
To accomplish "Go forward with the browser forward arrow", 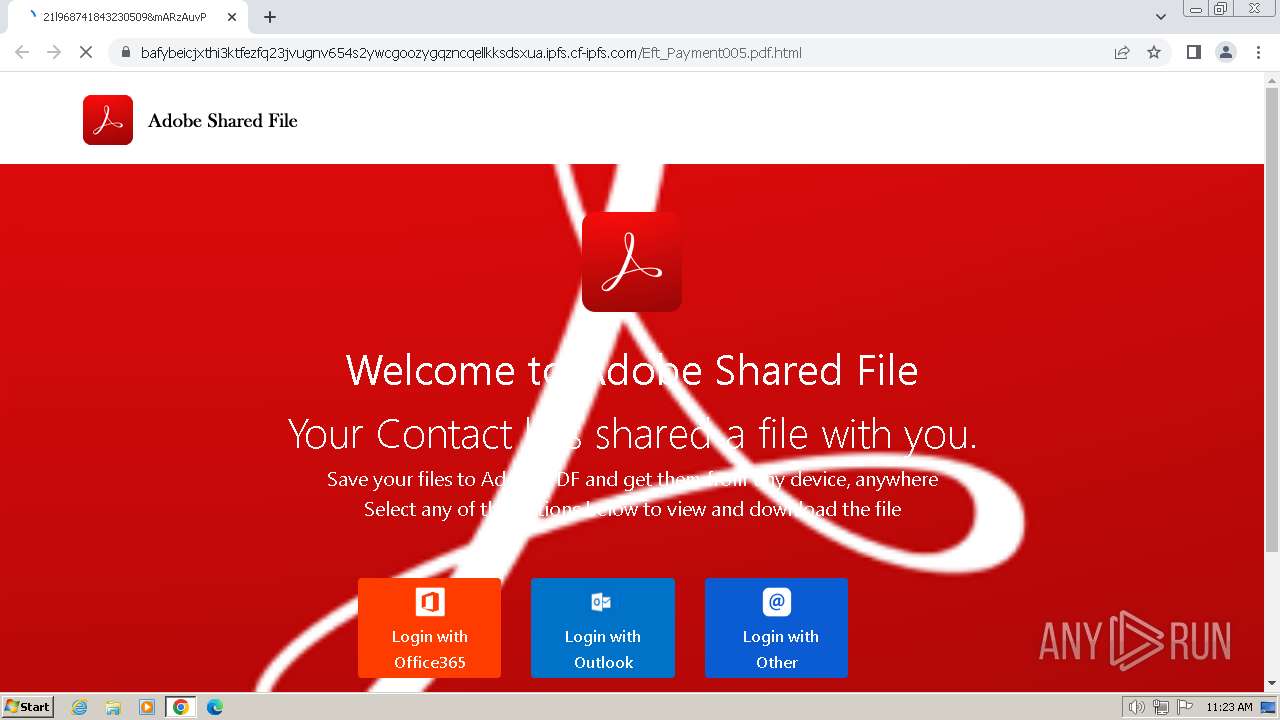I will coord(54,52).
